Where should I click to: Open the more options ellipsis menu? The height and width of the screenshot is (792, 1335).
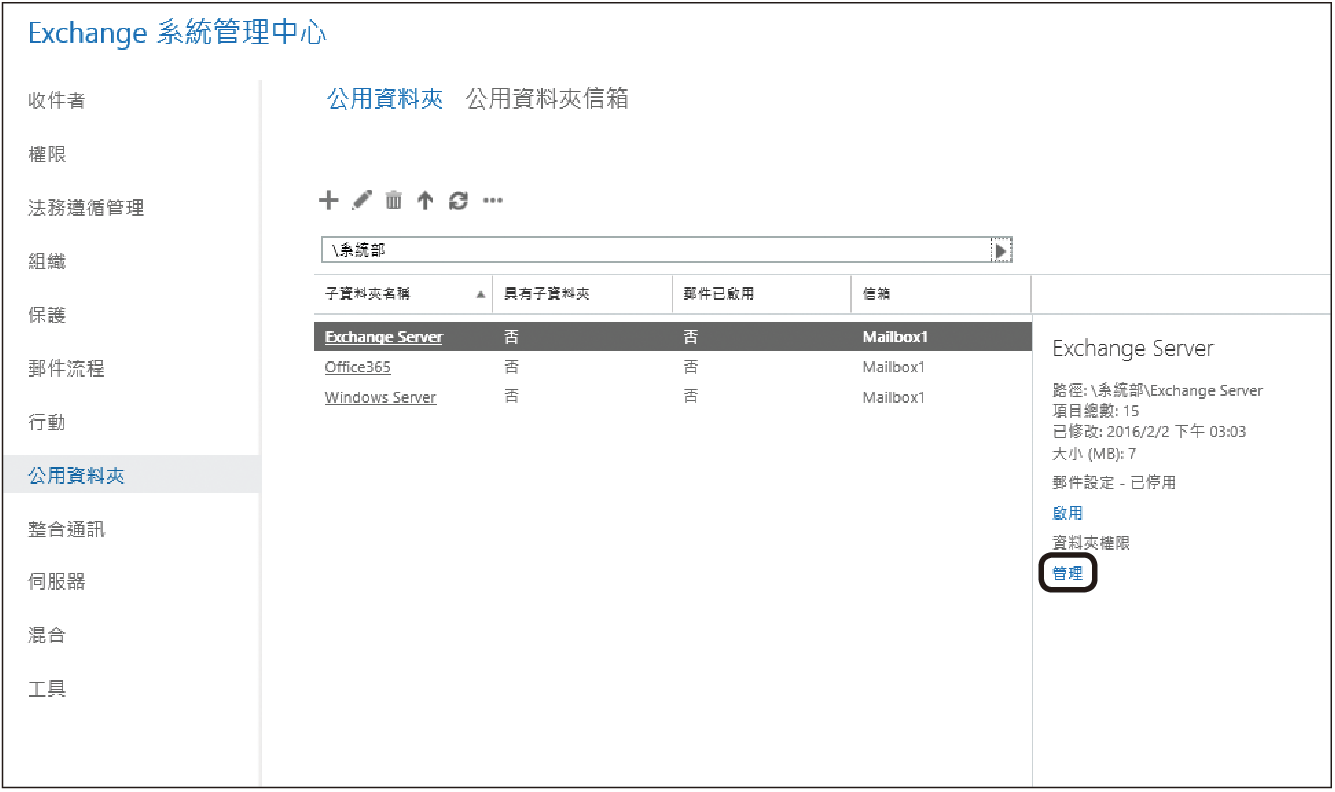pyautogui.click(x=492, y=201)
